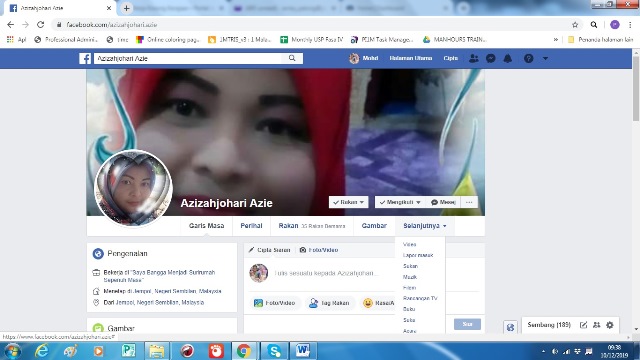Open Microsoft Word from taskbar
This screenshot has width=640, height=360.
[303, 351]
